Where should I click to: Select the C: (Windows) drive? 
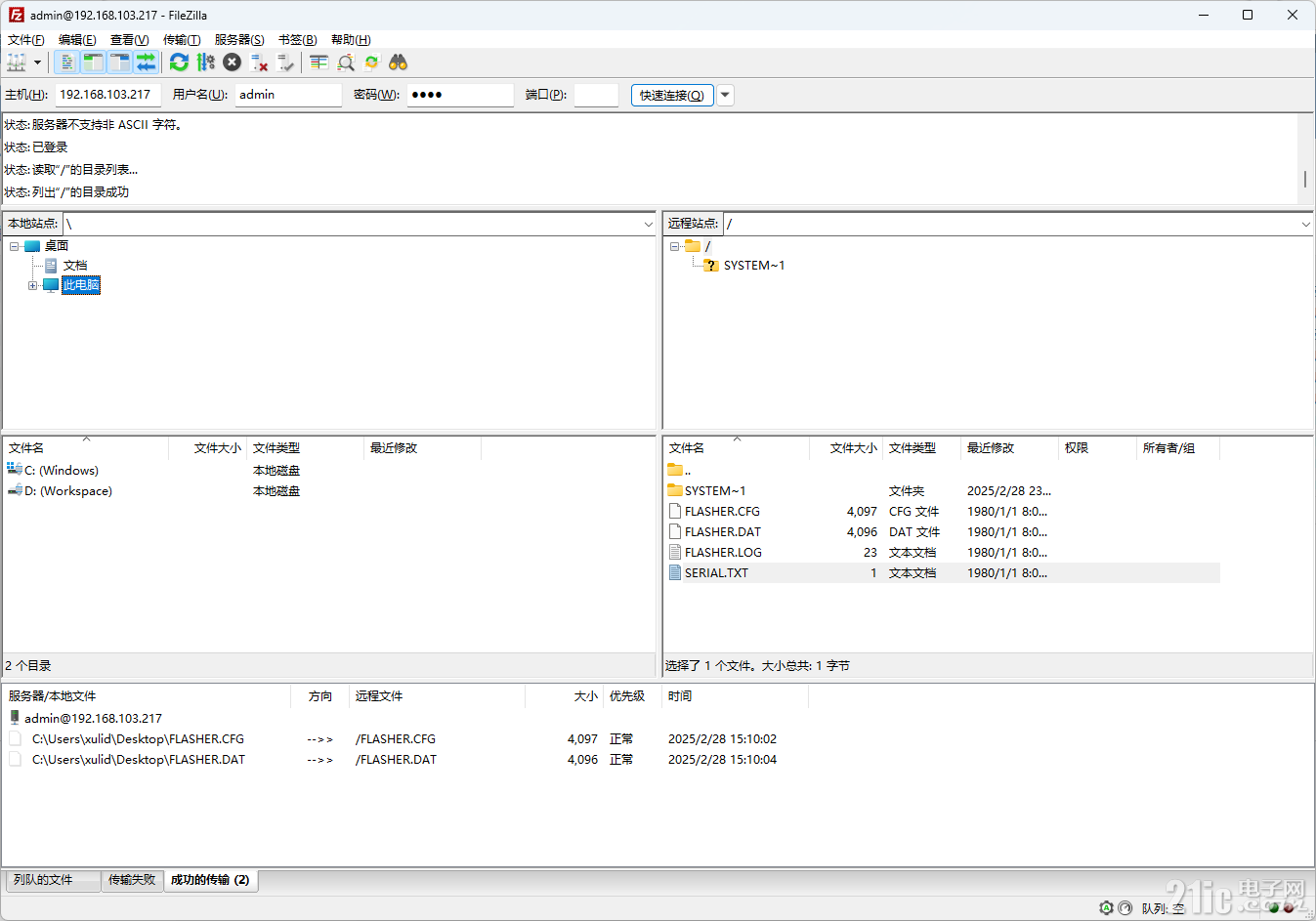click(61, 471)
